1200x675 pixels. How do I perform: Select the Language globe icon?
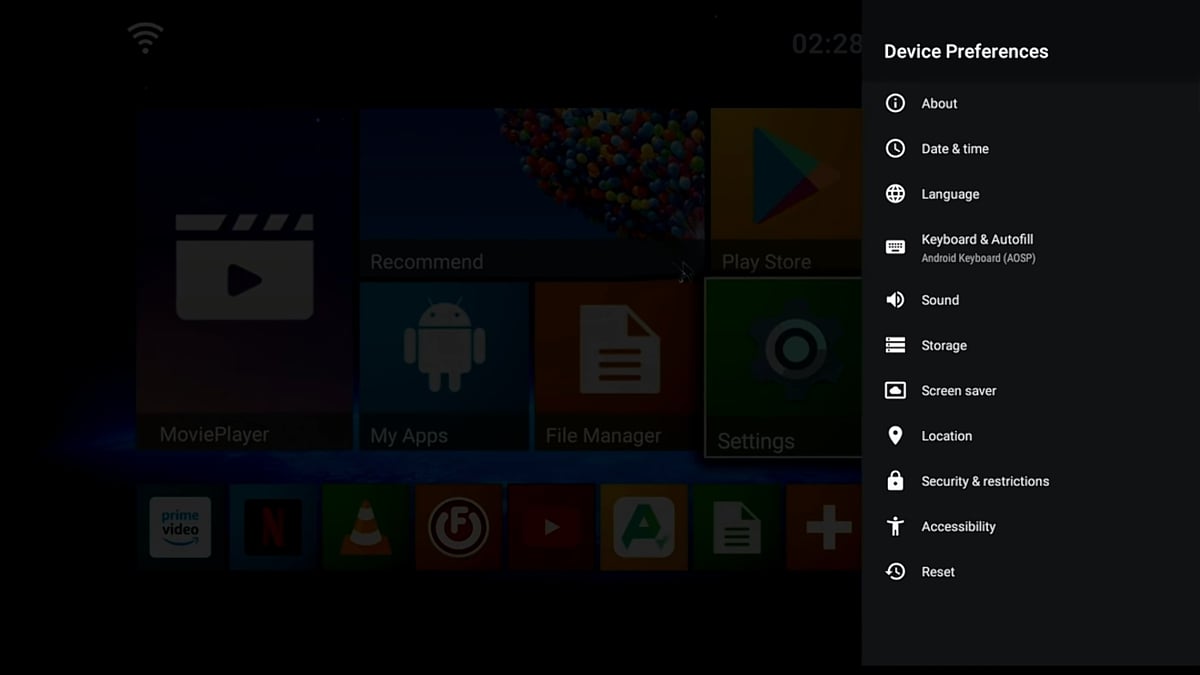896,194
